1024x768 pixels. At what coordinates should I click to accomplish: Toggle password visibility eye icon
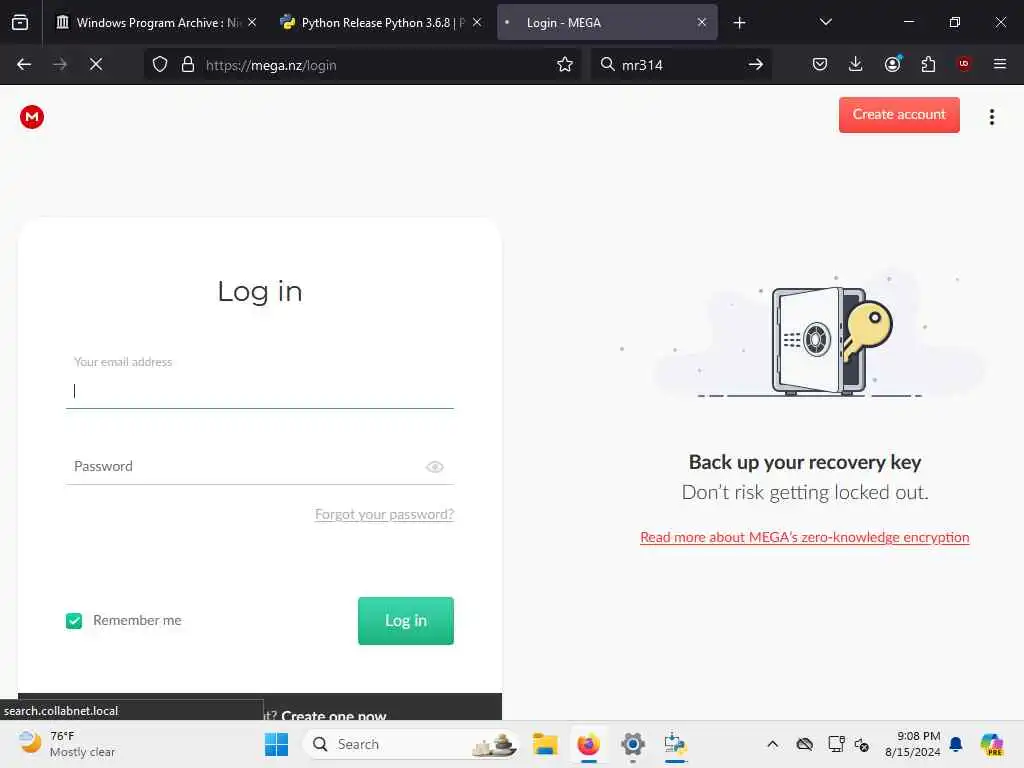(x=435, y=466)
